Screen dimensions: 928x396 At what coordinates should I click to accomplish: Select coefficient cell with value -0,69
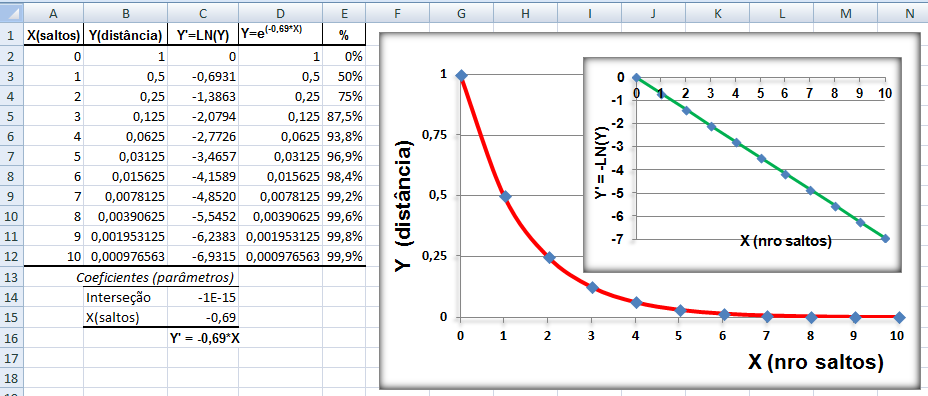tap(203, 317)
